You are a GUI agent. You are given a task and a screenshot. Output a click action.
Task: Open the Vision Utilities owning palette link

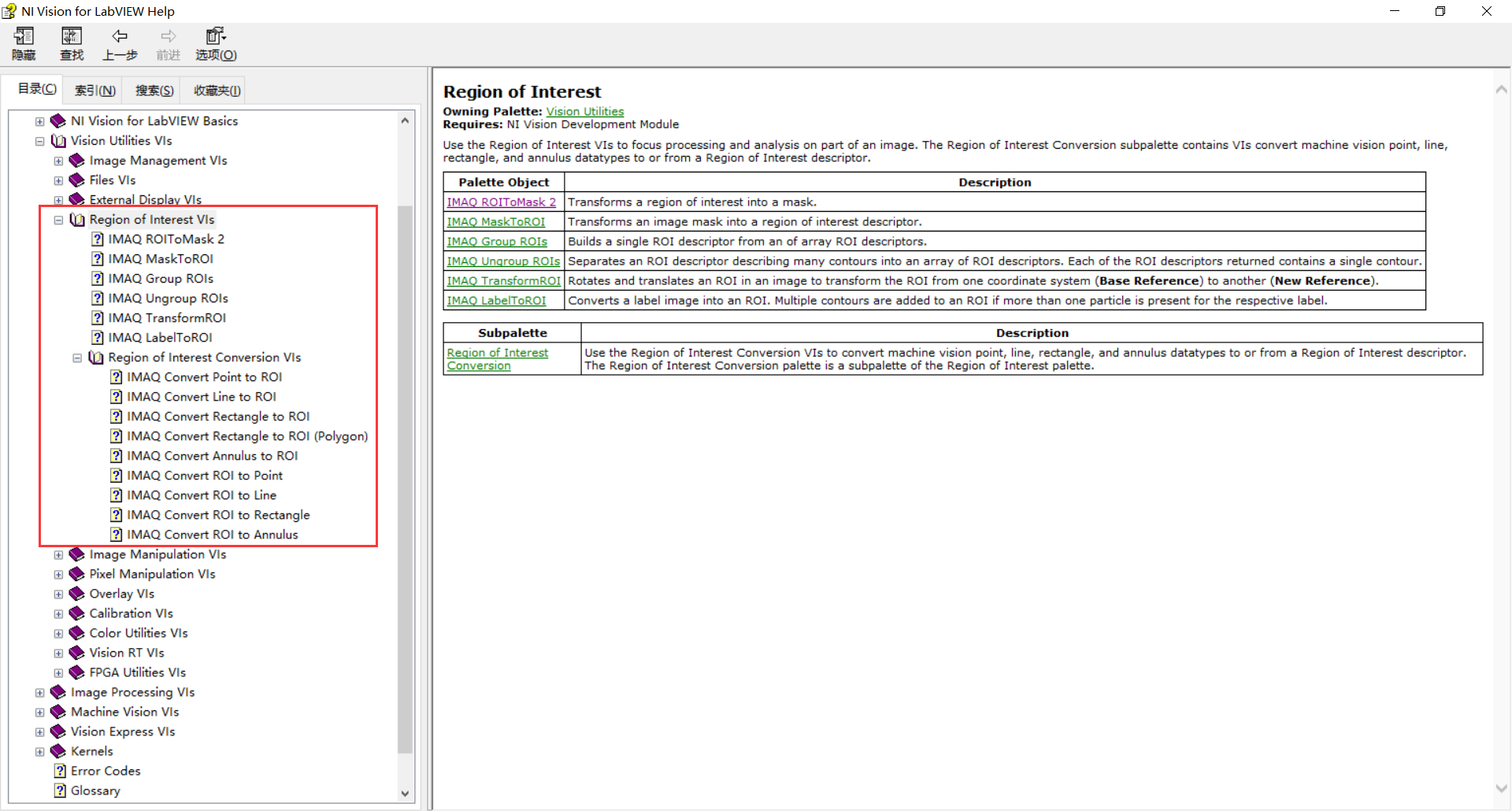tap(585, 112)
